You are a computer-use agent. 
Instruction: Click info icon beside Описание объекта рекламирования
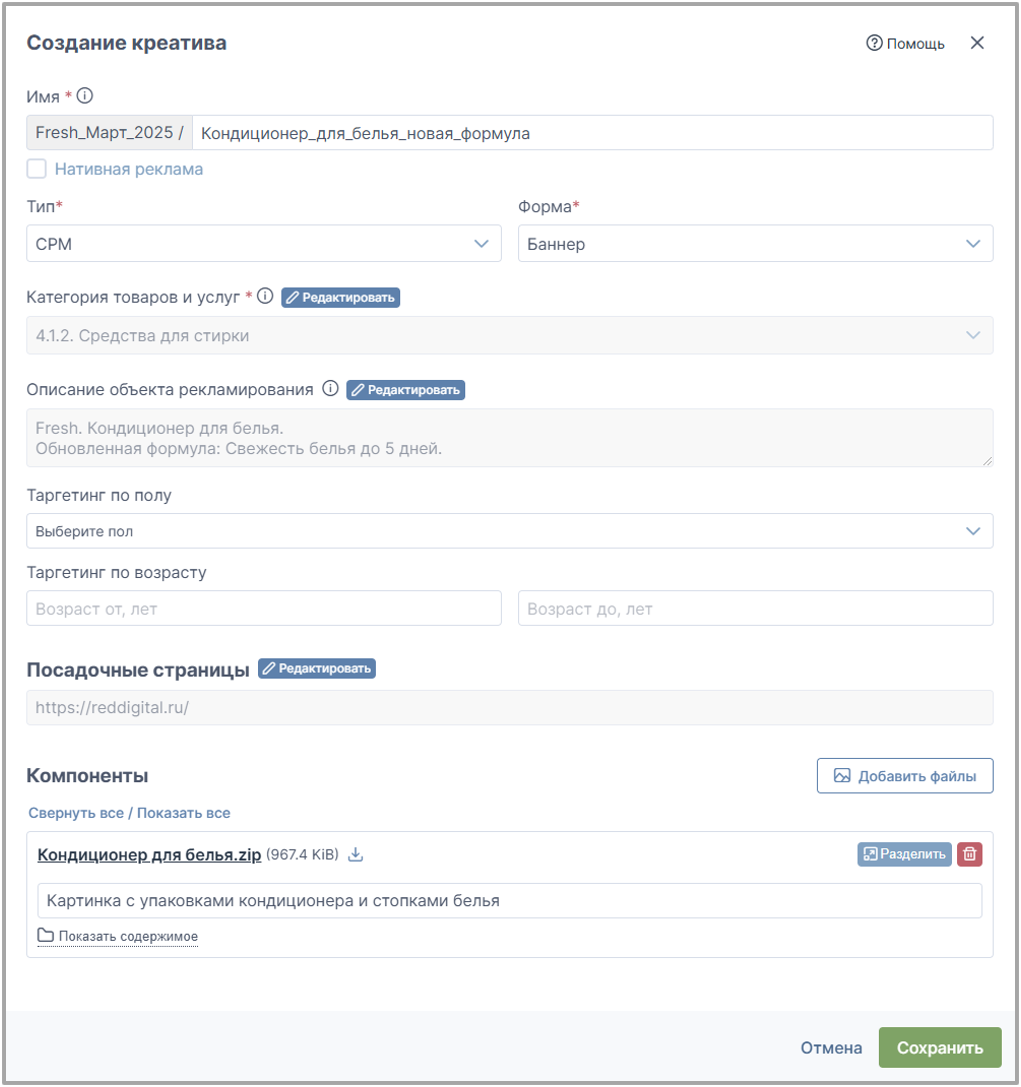click(x=331, y=388)
